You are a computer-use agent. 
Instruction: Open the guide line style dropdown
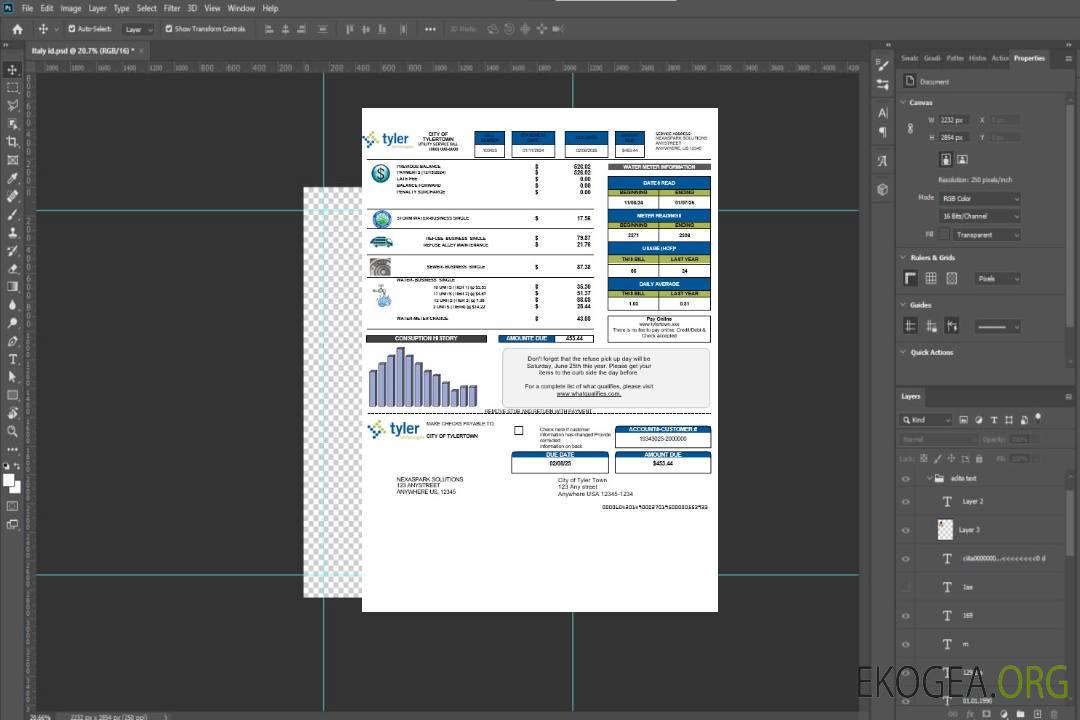(x=997, y=327)
